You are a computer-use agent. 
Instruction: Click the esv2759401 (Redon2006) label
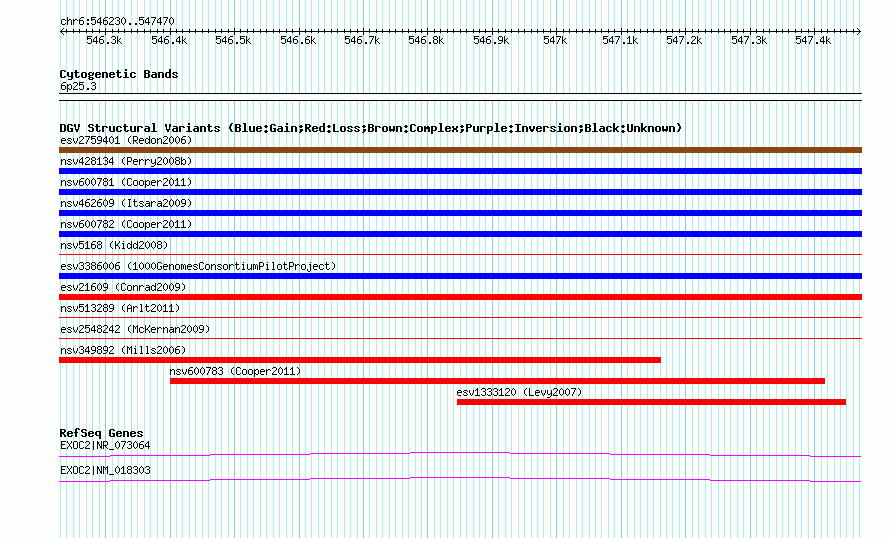(x=126, y=140)
